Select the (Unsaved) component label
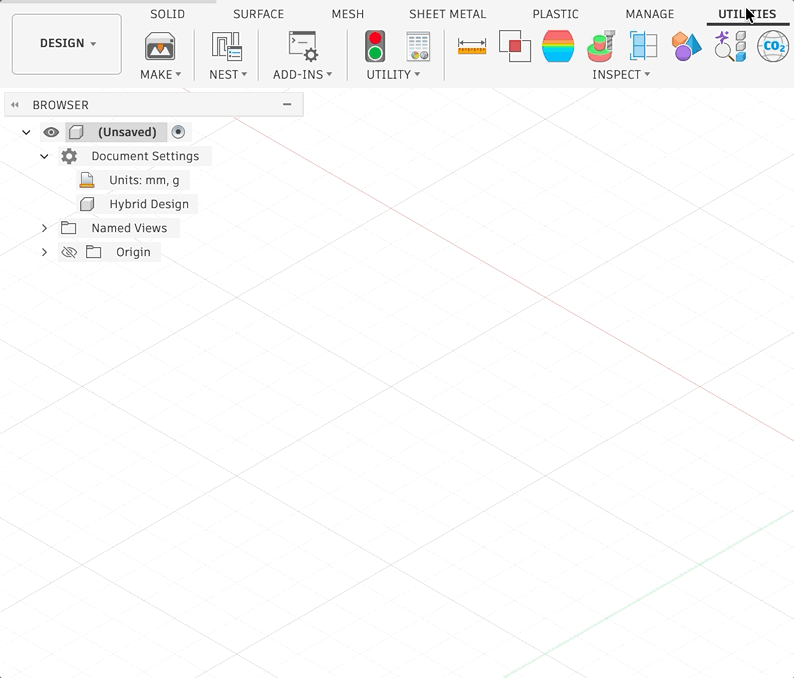 pos(127,132)
